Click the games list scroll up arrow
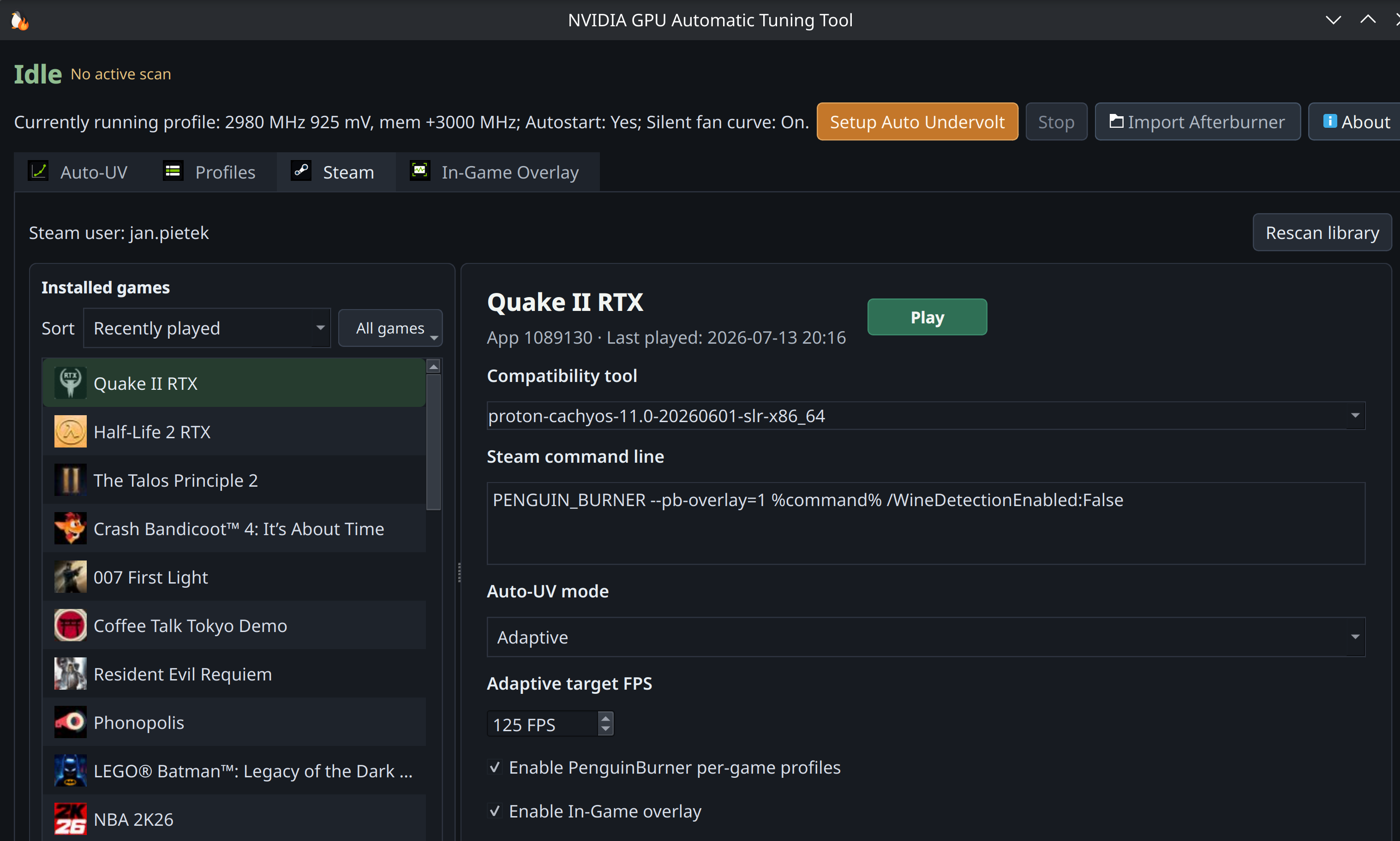Image resolution: width=1400 pixels, height=841 pixels. 434,367
